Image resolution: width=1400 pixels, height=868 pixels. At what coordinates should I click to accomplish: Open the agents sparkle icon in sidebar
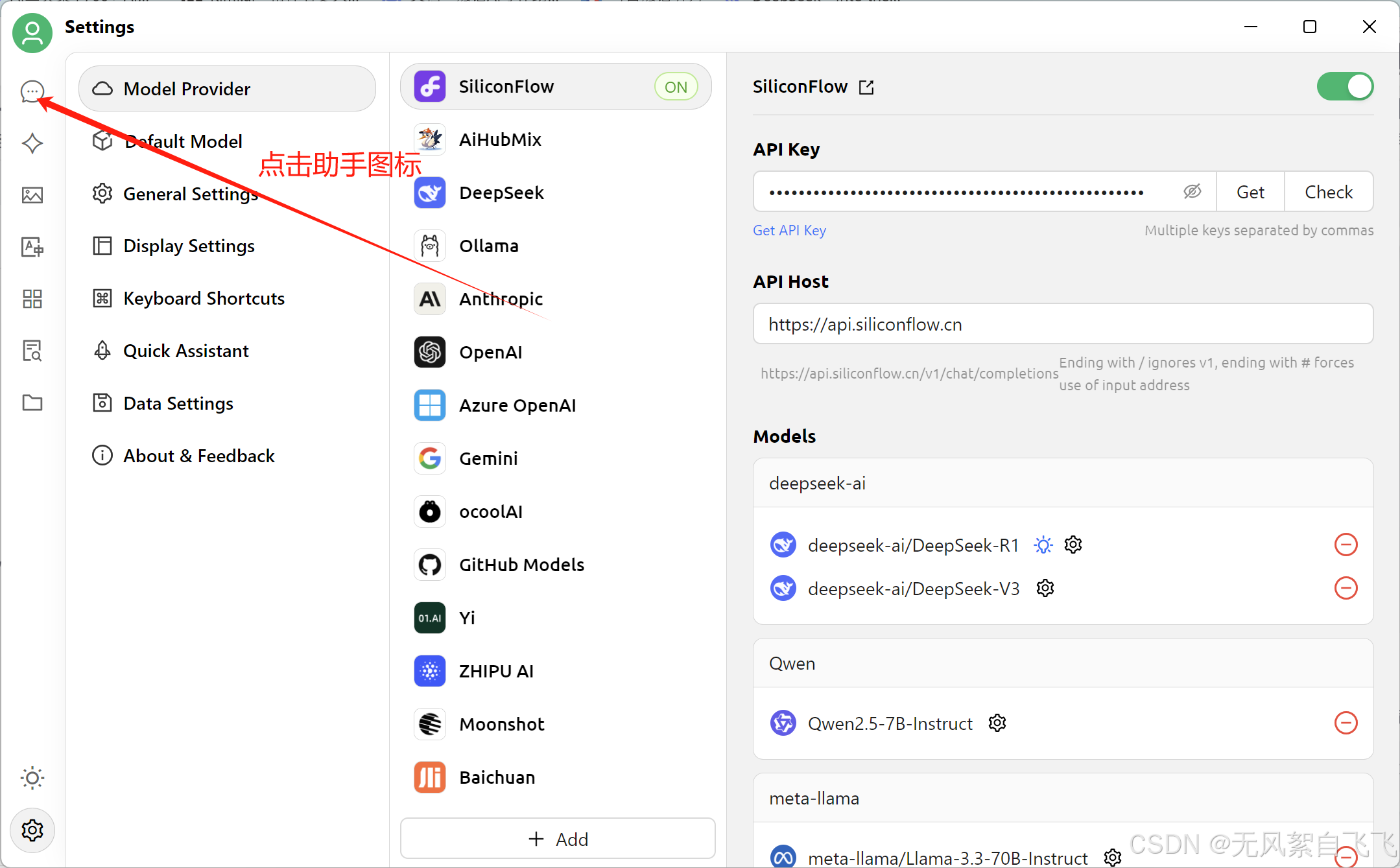(x=32, y=143)
